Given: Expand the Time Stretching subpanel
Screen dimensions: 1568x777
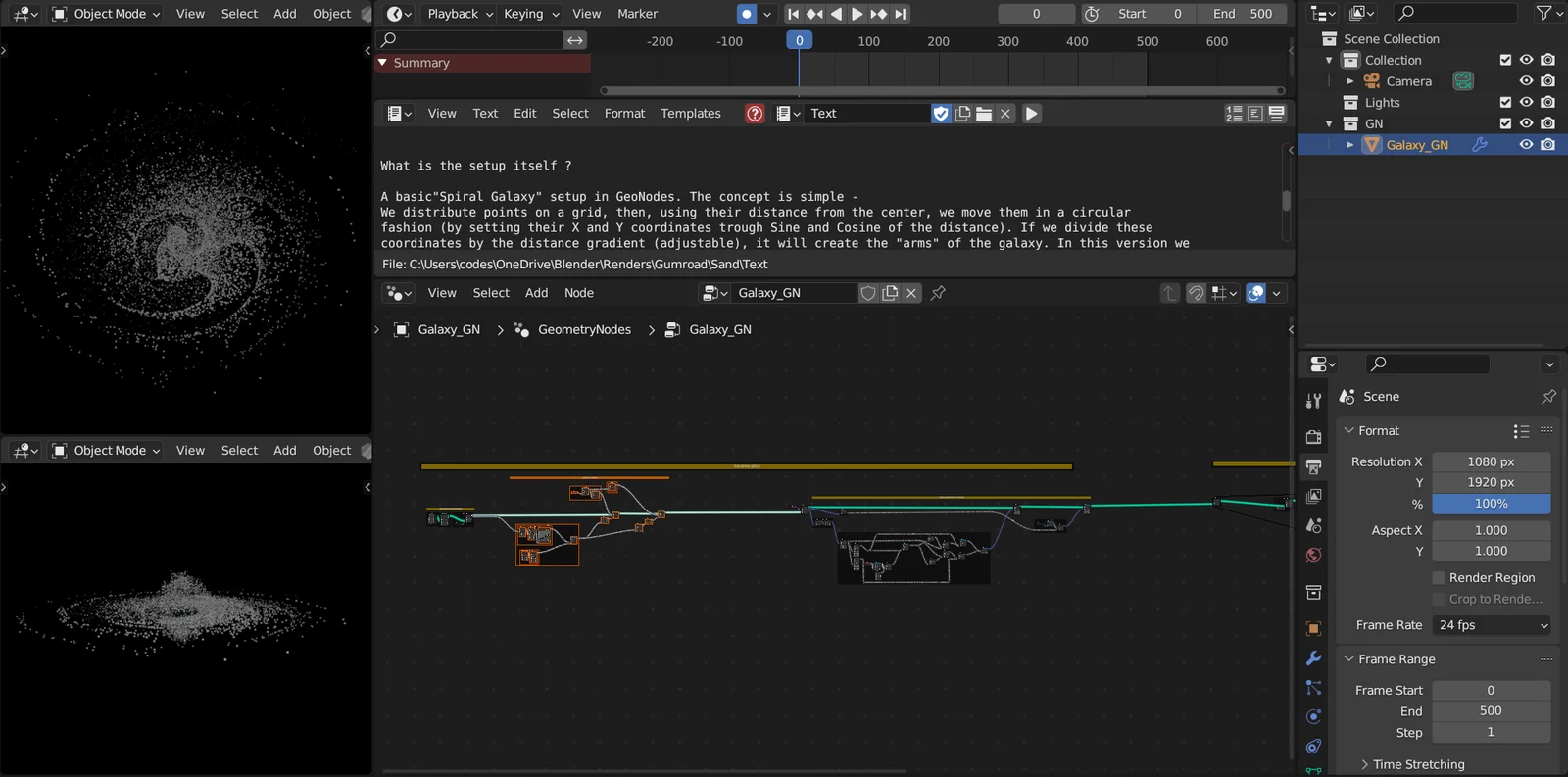Looking at the screenshot, I should pos(1365,764).
